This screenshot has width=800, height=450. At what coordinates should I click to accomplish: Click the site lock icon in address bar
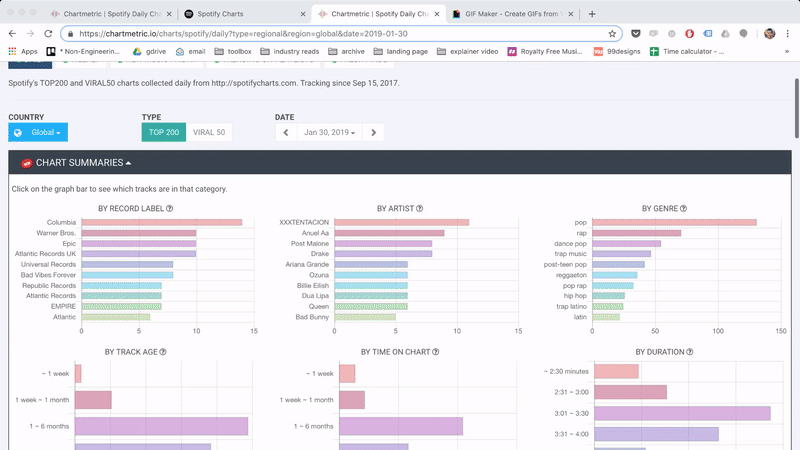(70, 34)
